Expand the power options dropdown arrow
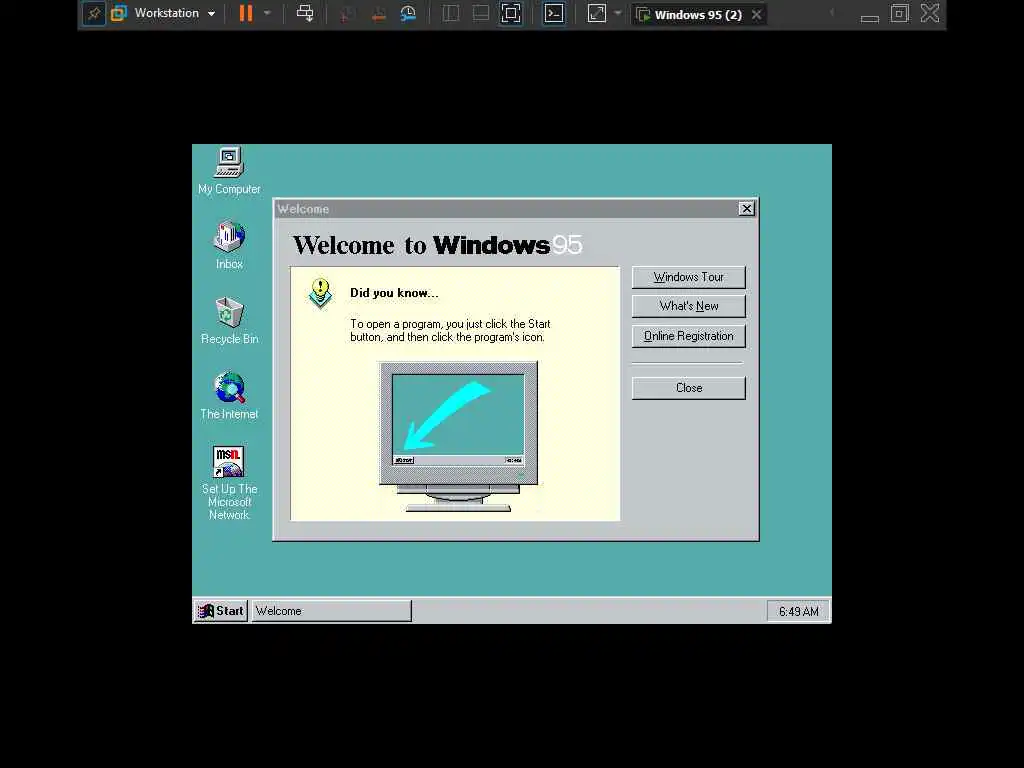1024x768 pixels. 267,13
